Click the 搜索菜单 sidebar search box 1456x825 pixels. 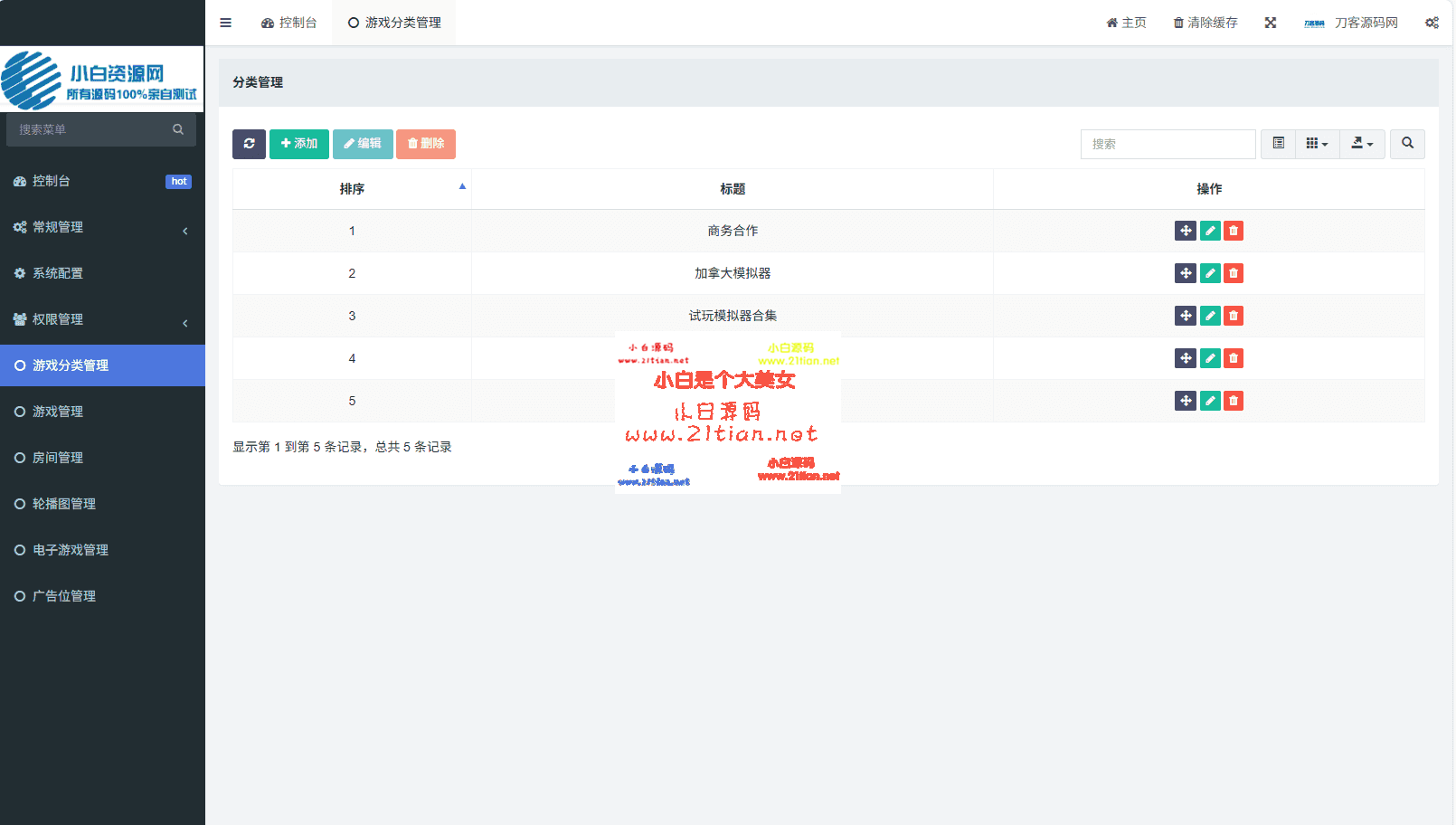pyautogui.click(x=90, y=129)
